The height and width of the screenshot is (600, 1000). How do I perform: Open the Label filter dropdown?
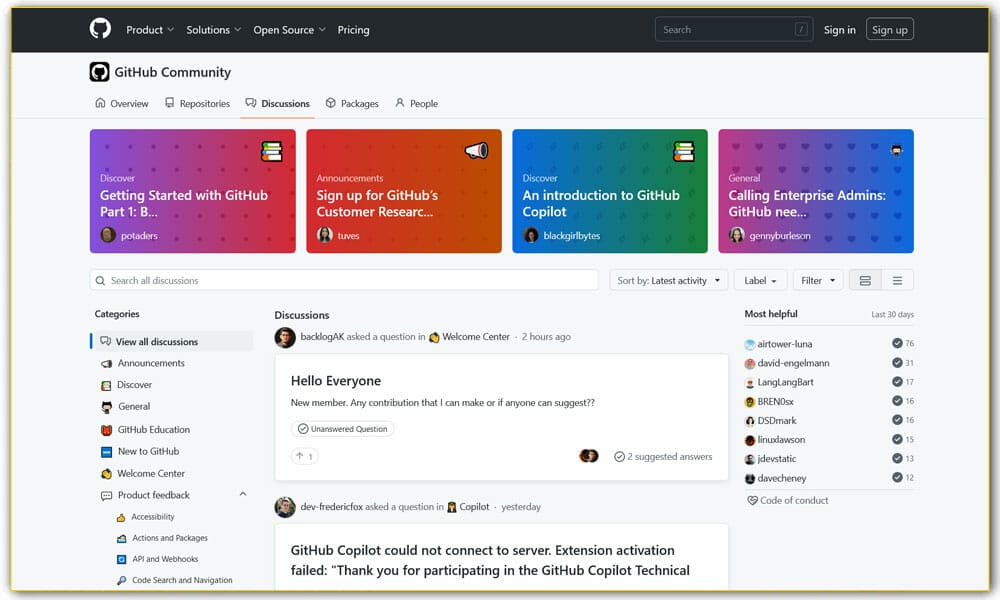(x=760, y=280)
